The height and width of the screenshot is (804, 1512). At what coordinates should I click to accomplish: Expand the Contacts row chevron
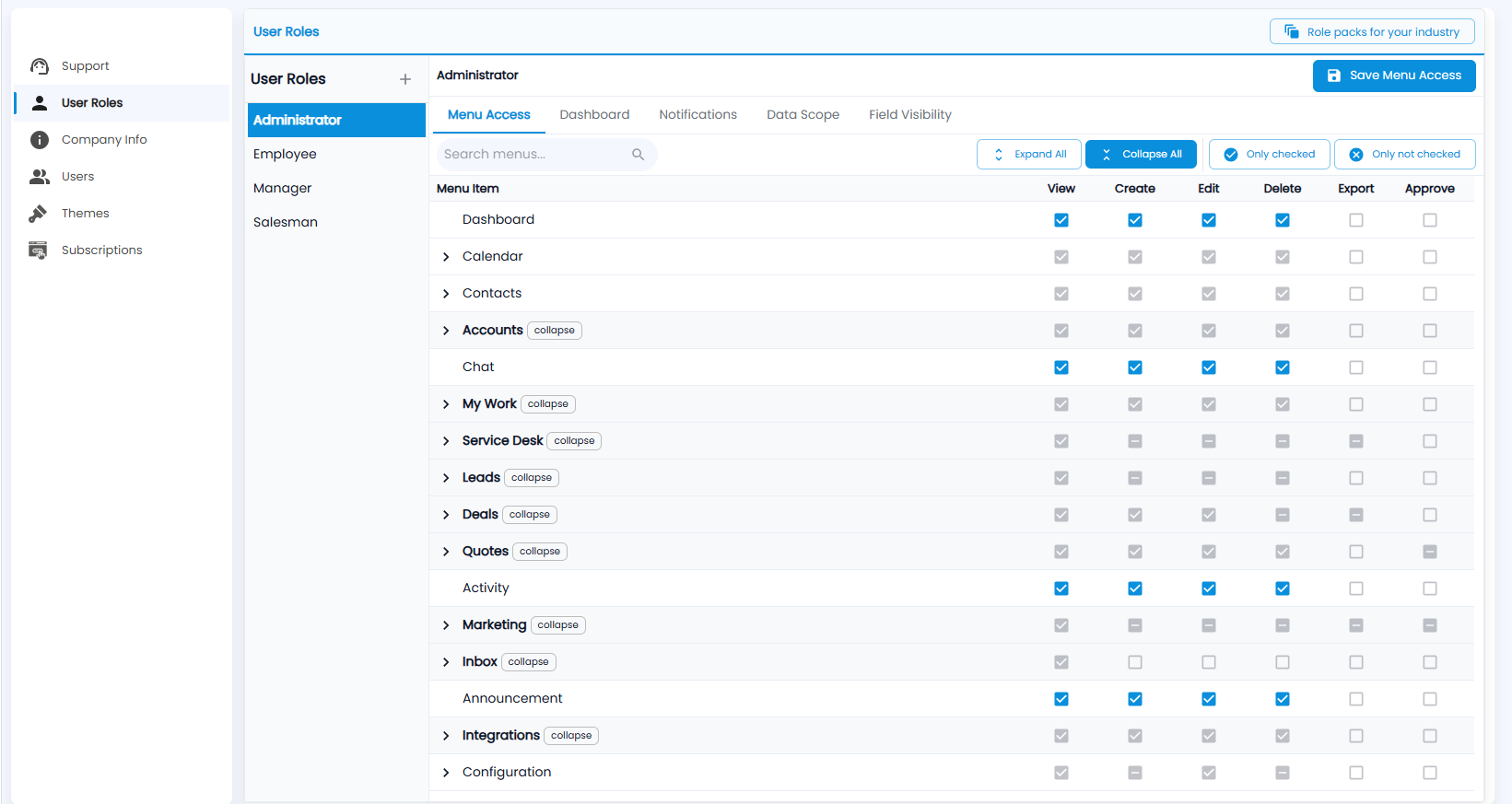[x=446, y=294]
